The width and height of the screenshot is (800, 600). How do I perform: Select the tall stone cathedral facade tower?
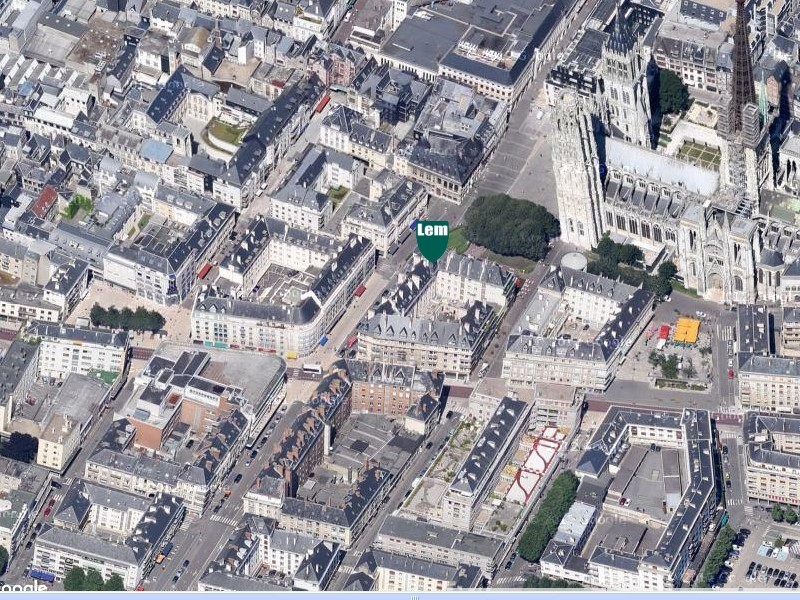[x=577, y=170]
